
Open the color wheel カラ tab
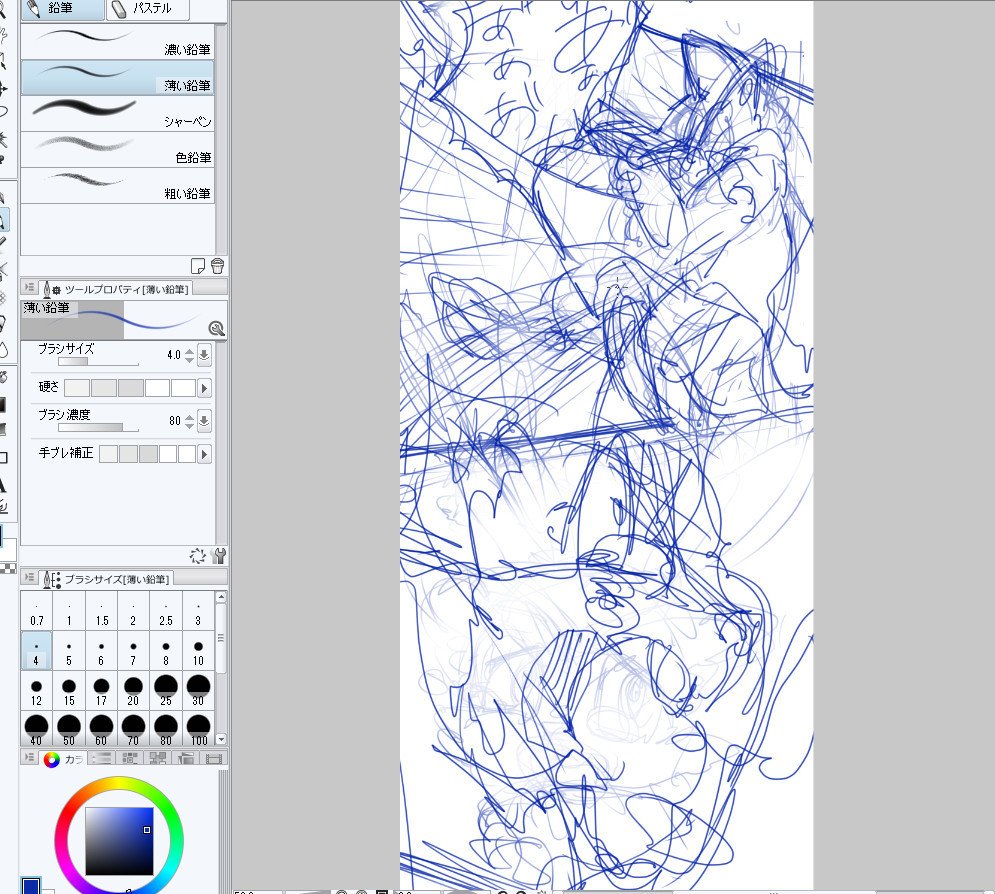point(63,759)
